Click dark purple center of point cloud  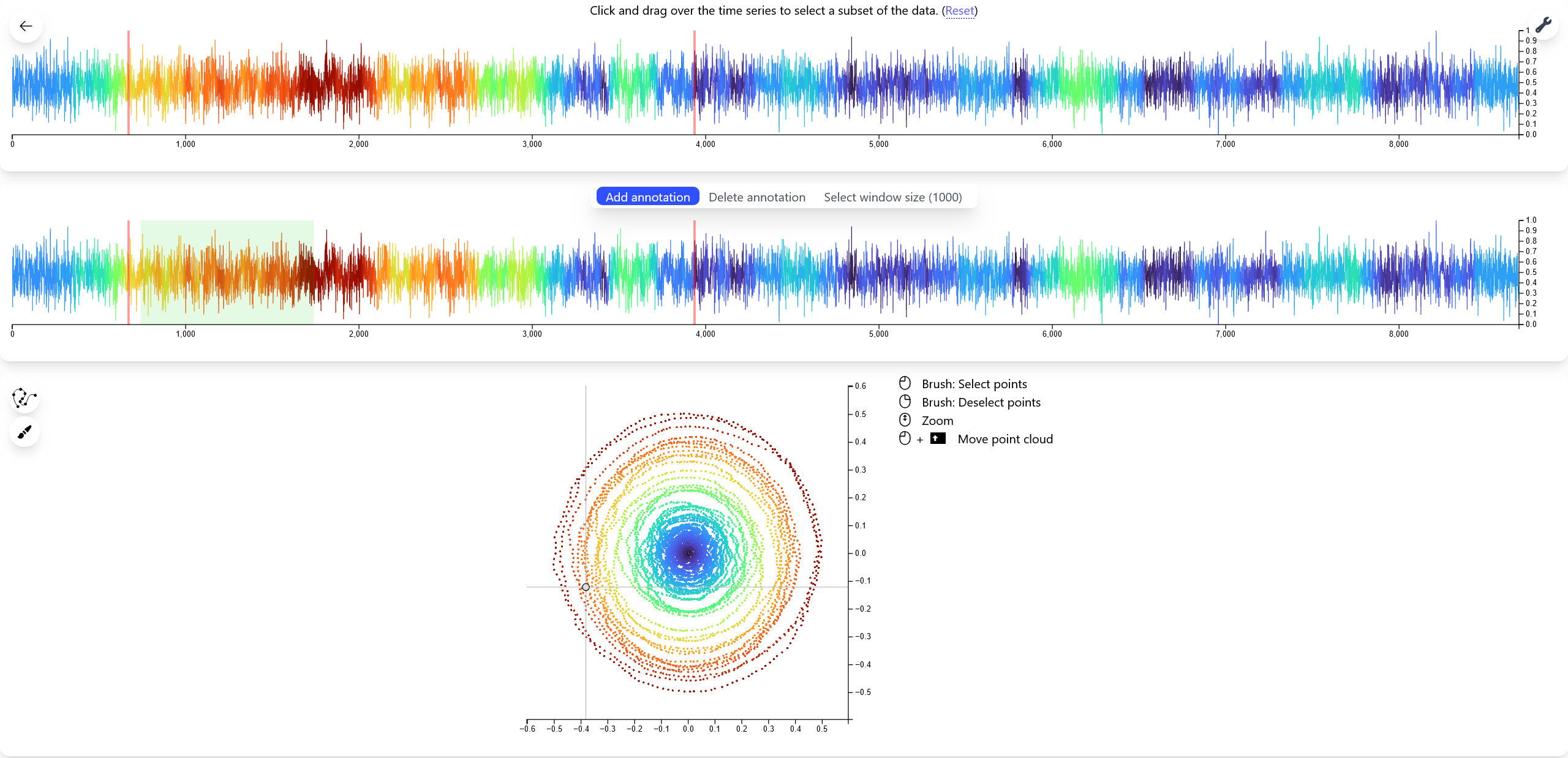(x=688, y=552)
